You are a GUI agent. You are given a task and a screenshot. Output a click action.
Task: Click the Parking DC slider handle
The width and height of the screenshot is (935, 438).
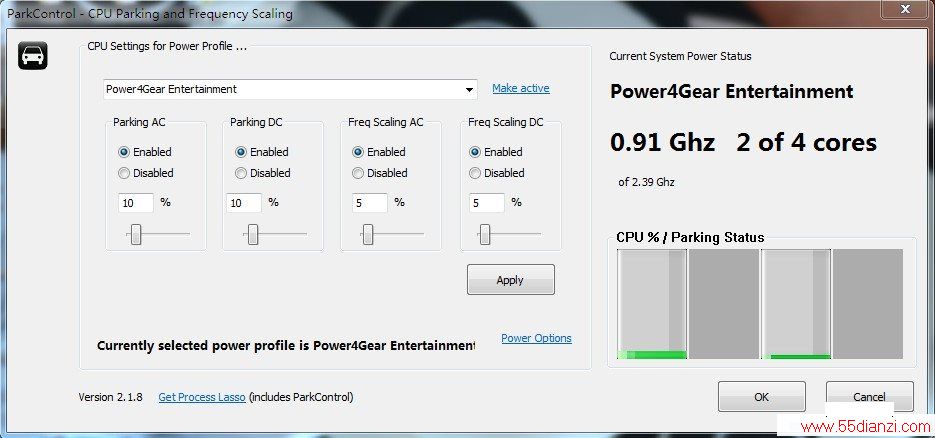(x=253, y=234)
